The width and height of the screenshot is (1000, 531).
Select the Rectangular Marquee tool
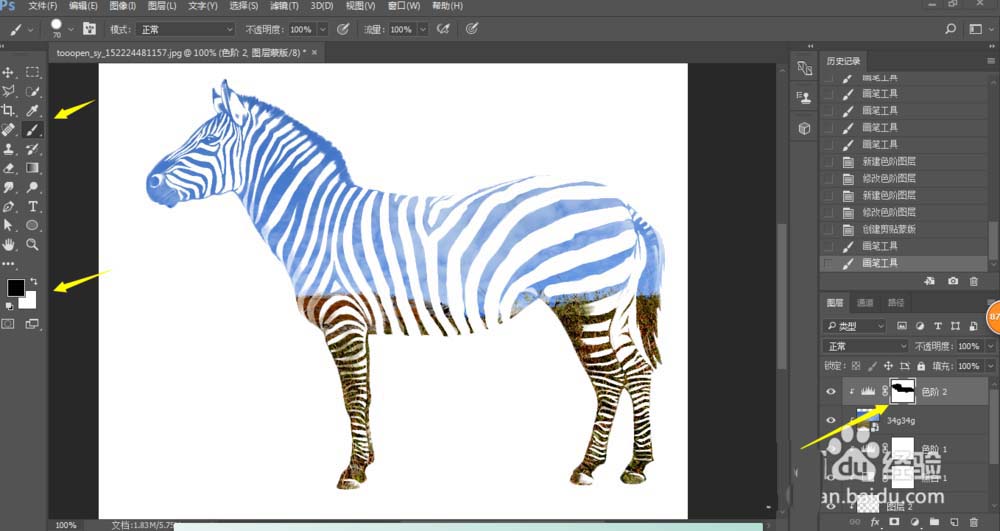33,72
